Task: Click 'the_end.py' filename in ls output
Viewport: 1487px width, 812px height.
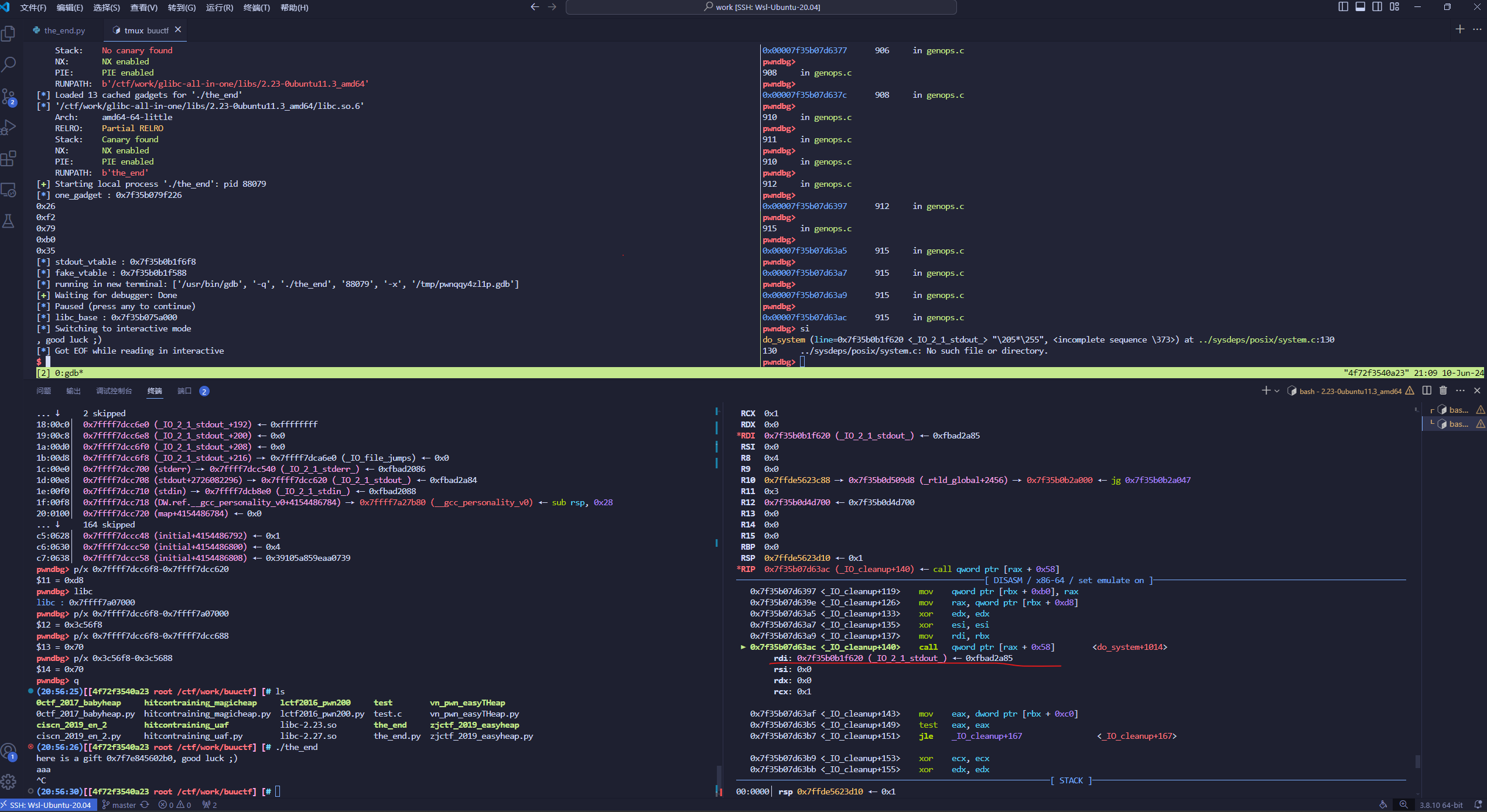Action: click(x=397, y=736)
